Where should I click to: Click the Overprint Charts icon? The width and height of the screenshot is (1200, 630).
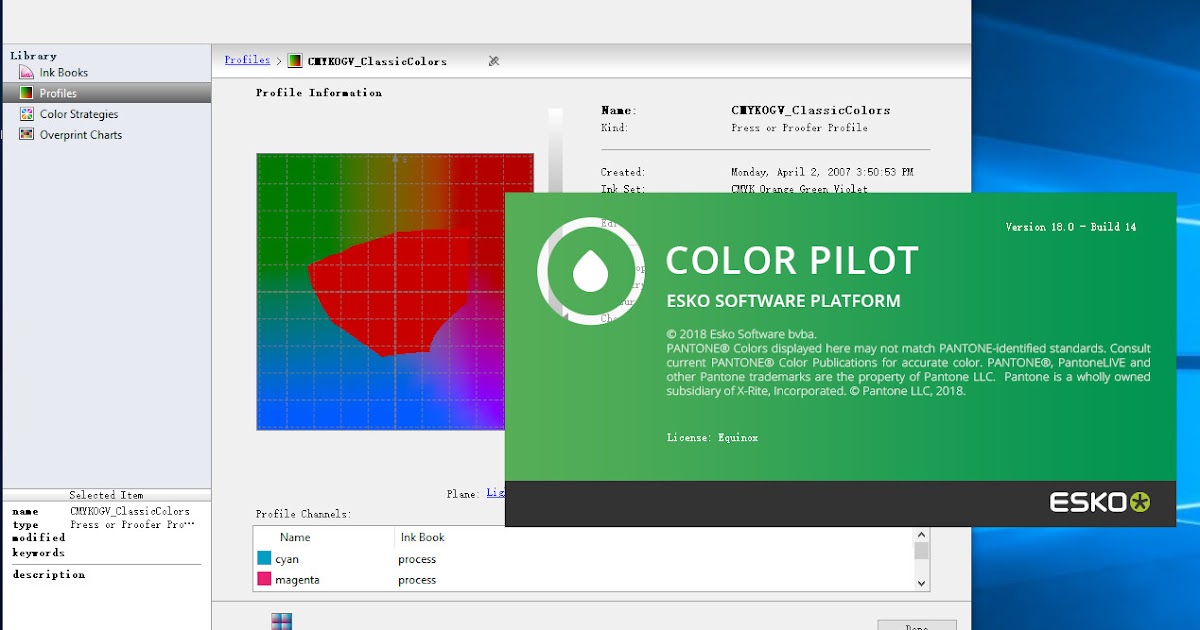[27, 135]
